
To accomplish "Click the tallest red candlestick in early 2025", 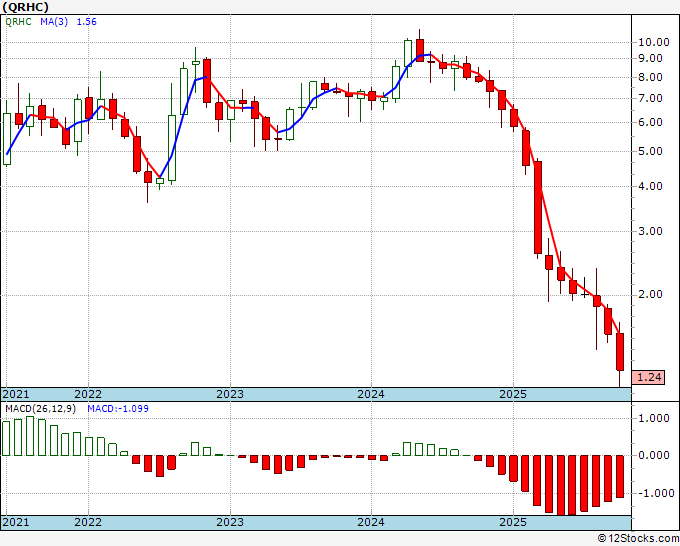I will [x=538, y=207].
